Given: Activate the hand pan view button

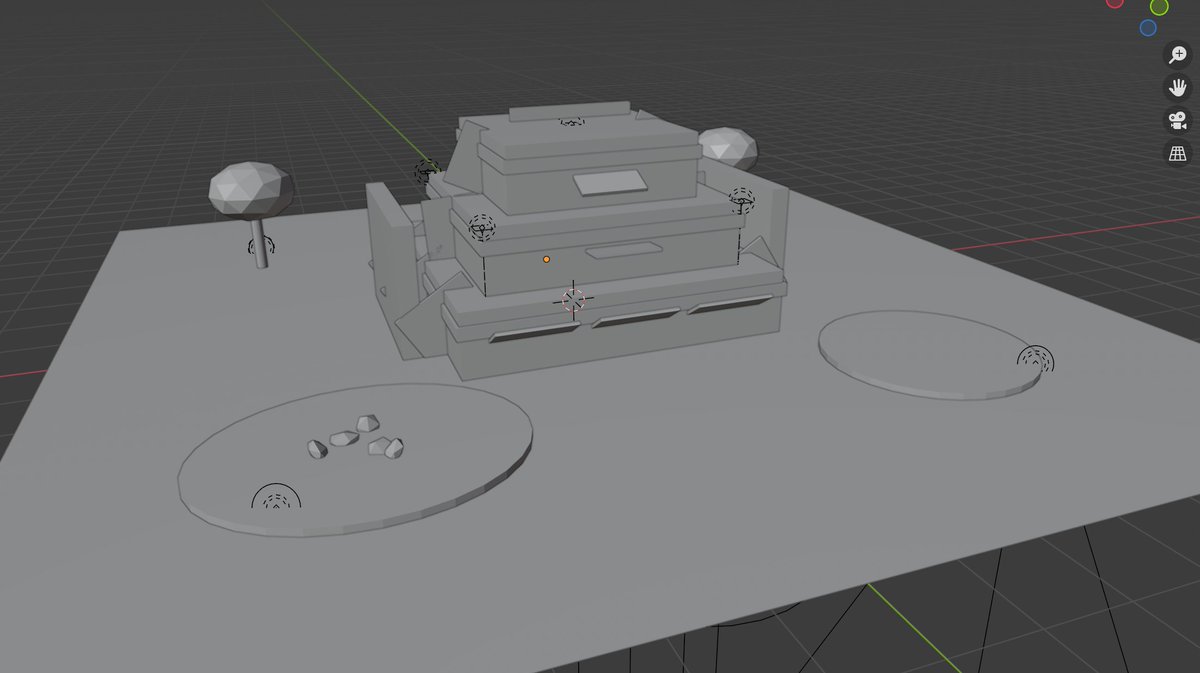Looking at the screenshot, I should (x=1178, y=88).
